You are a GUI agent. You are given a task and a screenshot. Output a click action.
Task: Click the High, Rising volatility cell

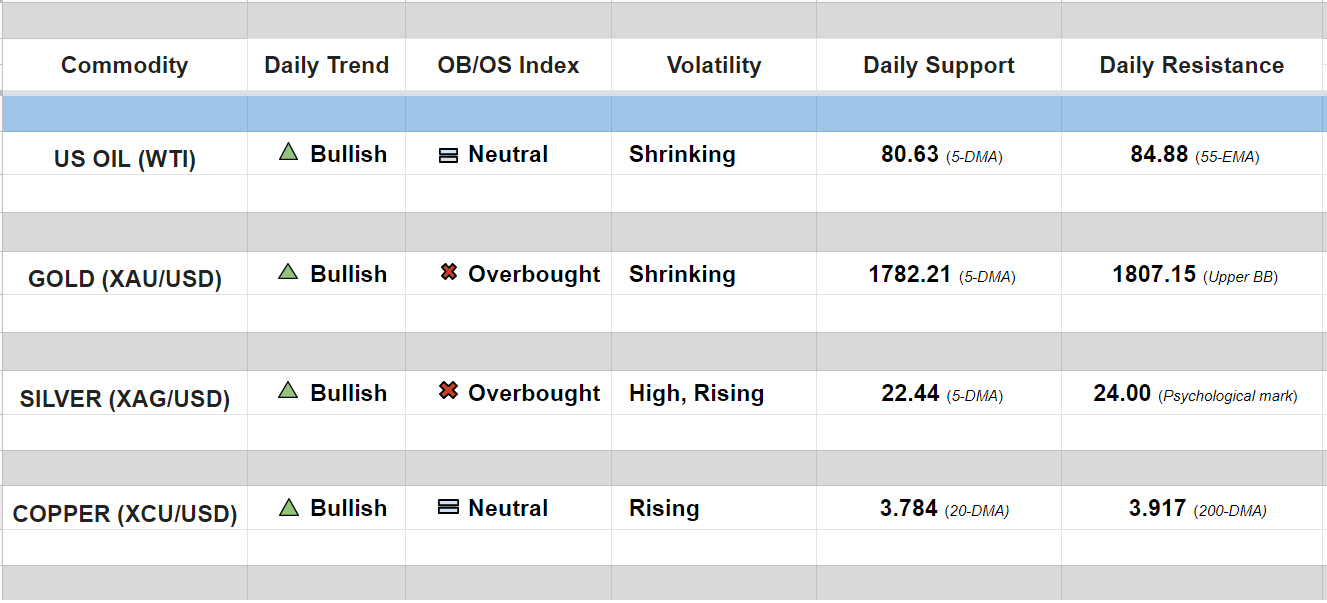tap(696, 394)
